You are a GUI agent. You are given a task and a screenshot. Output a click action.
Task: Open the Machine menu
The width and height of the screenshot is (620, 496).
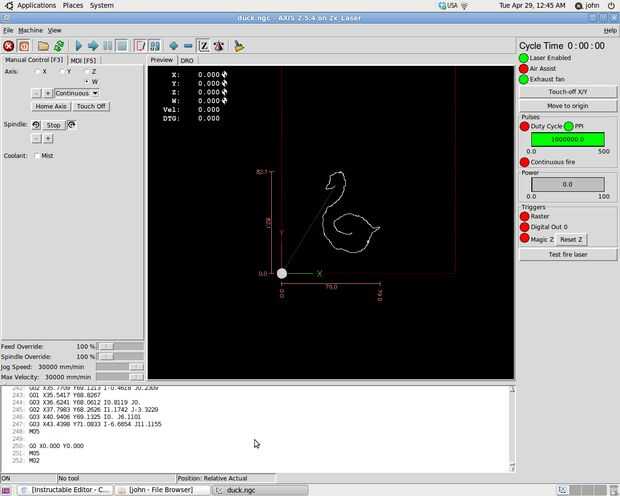[30, 30]
